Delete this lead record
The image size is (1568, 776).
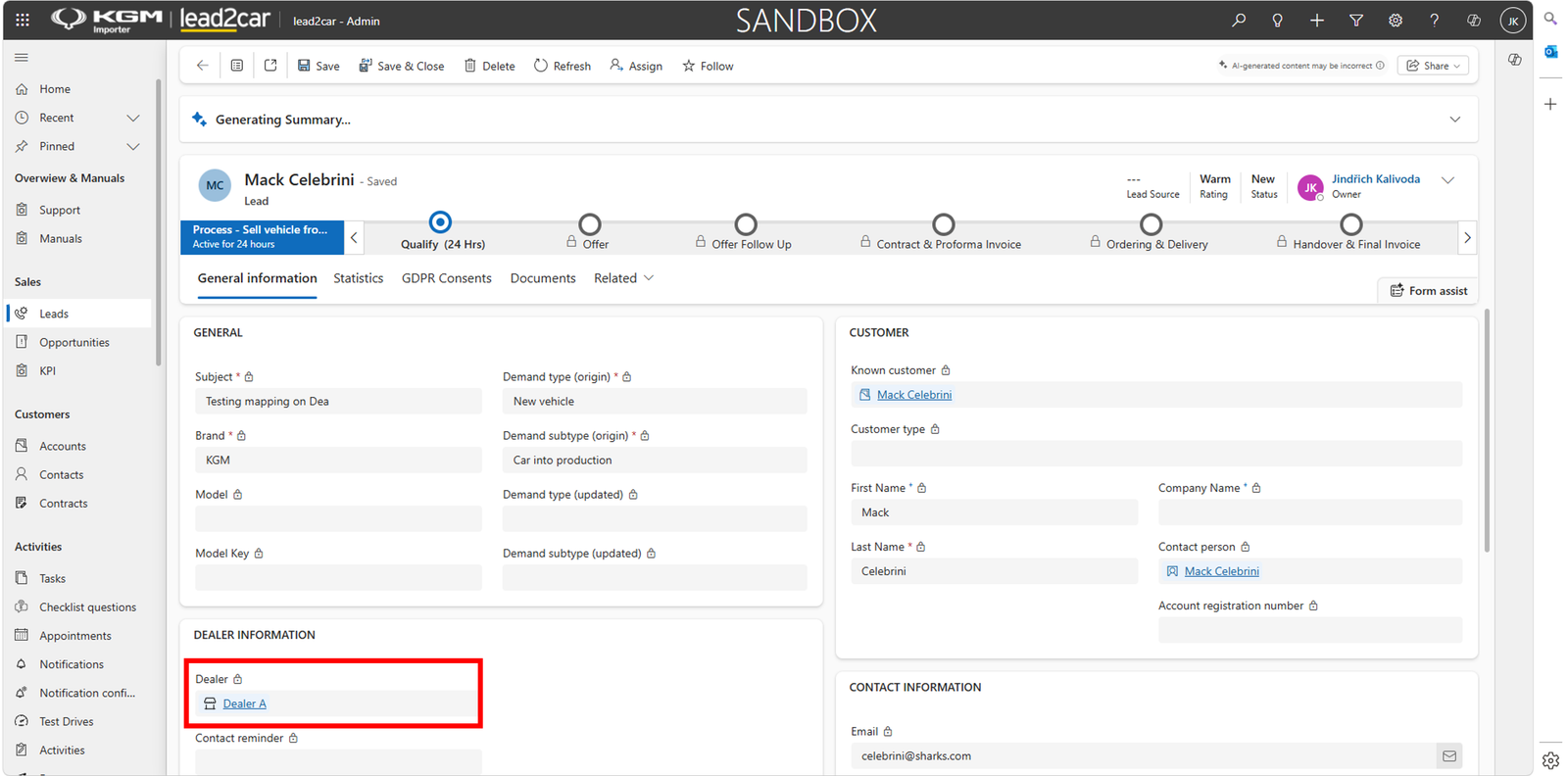[489, 66]
